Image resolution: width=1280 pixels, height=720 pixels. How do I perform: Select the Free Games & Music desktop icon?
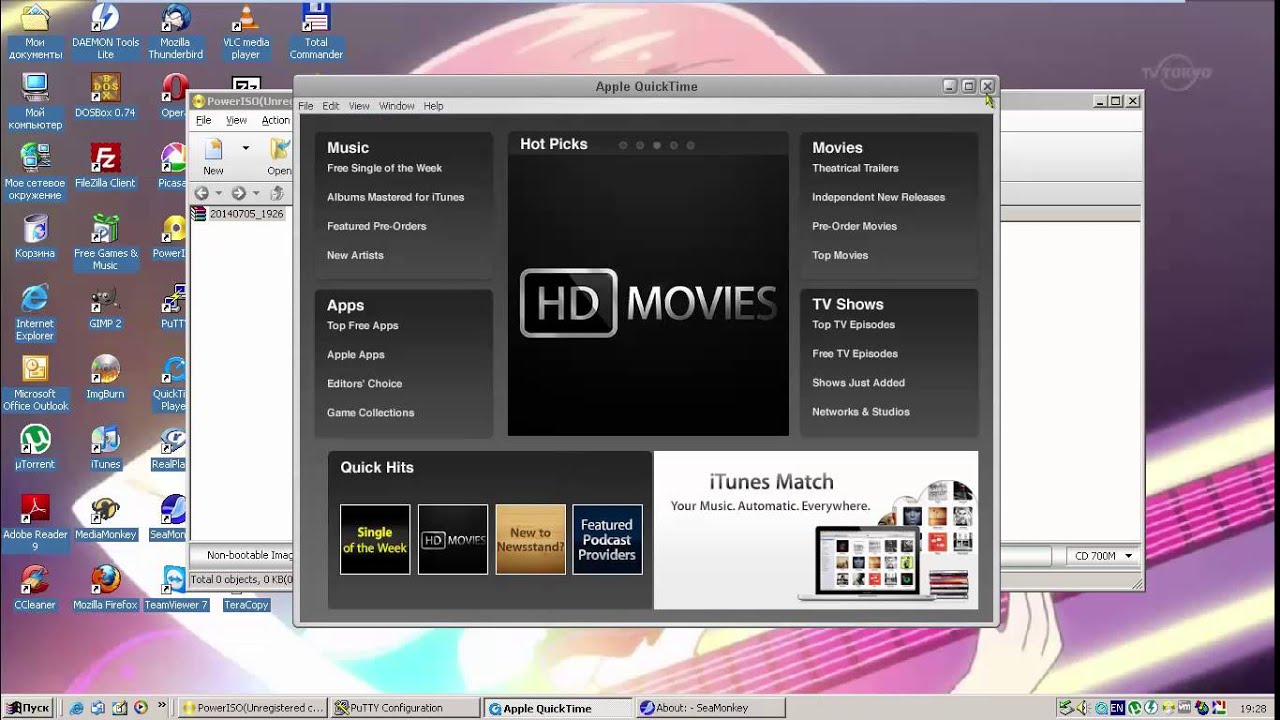(x=105, y=242)
